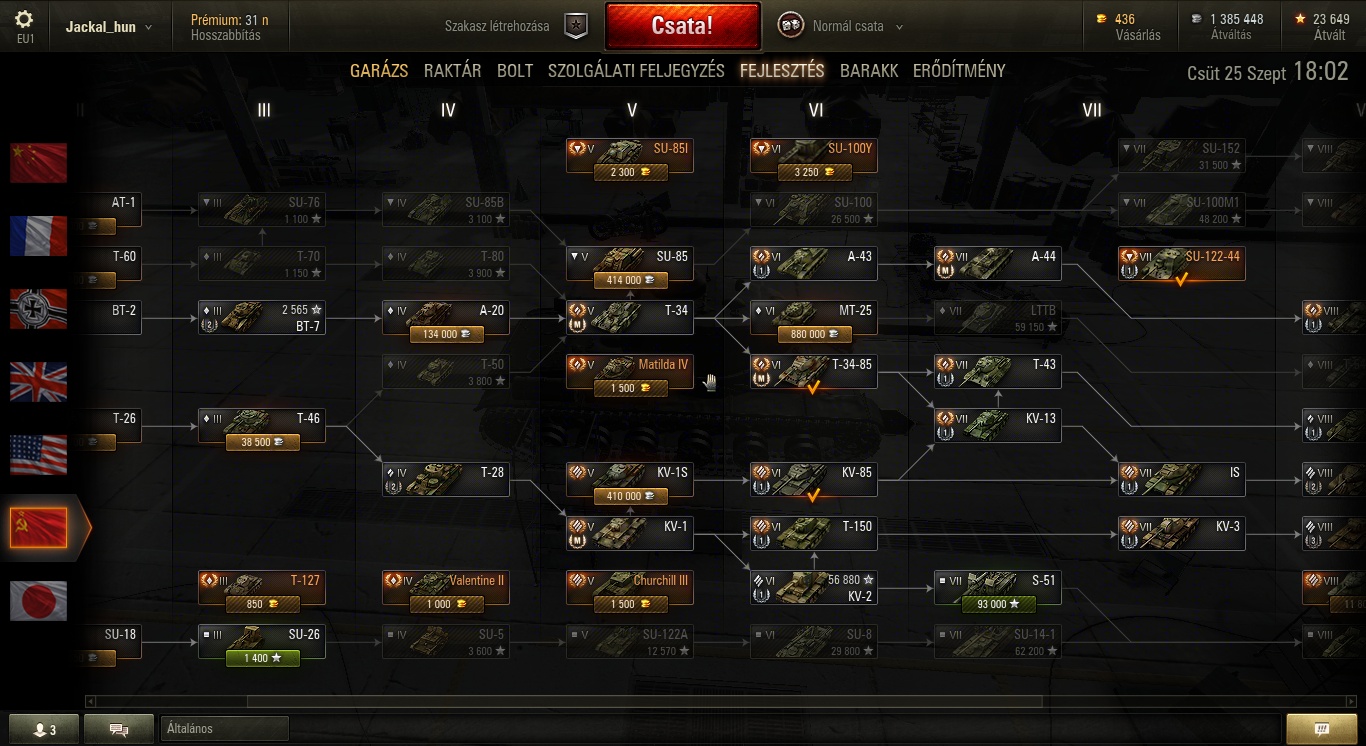Click the 880 000 purchase button for MT-25
Image resolution: width=1366 pixels, height=746 pixels.
coord(815,334)
